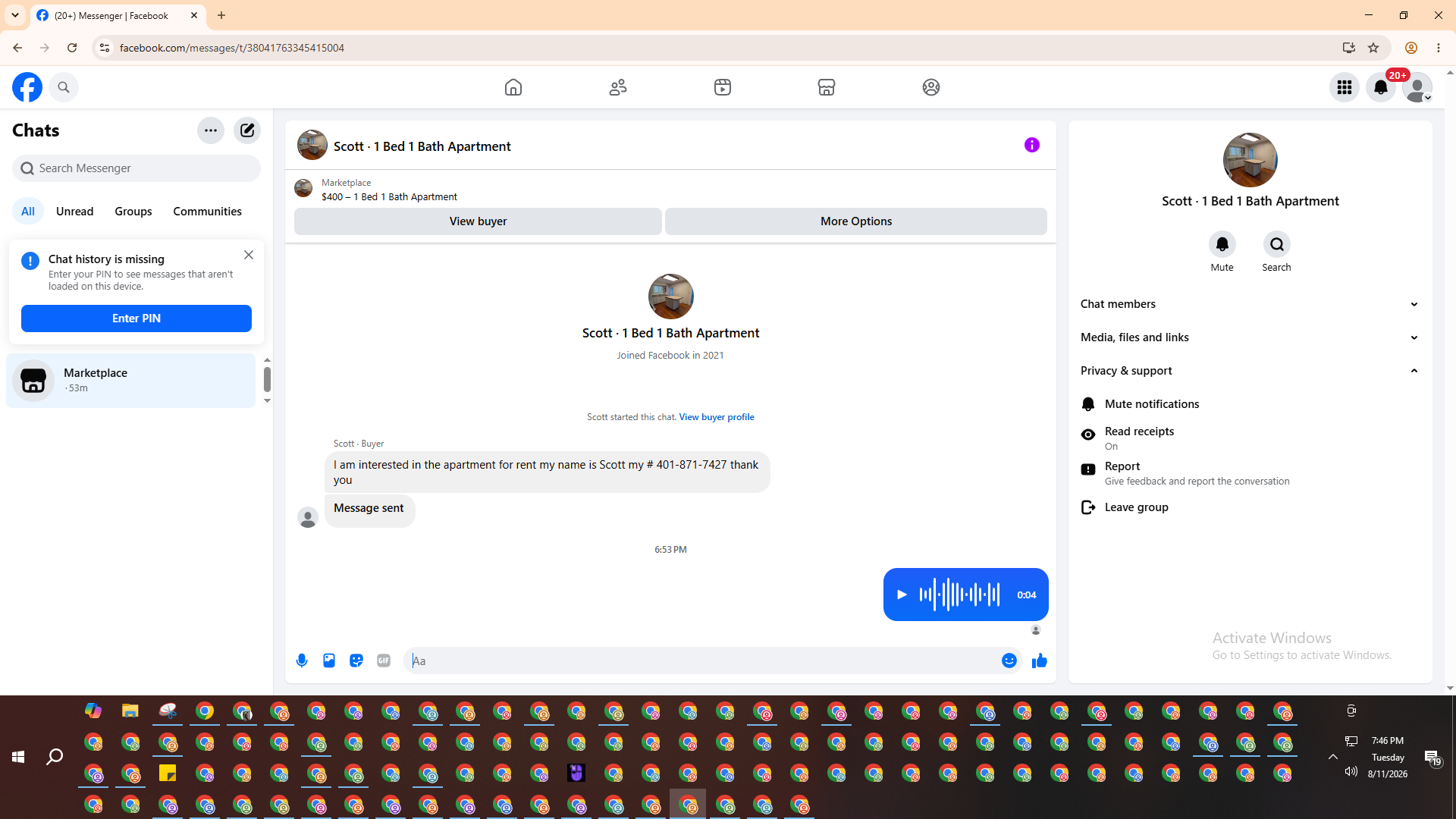
Task: Expand the Media, files and links section
Action: pos(1250,337)
